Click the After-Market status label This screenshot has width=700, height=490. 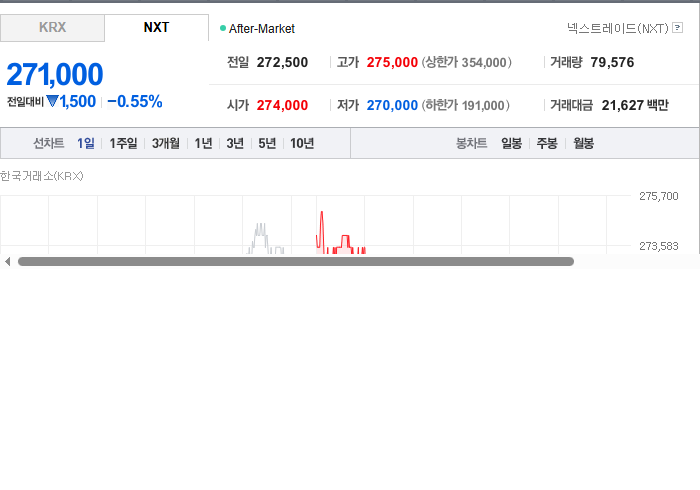tap(262, 29)
